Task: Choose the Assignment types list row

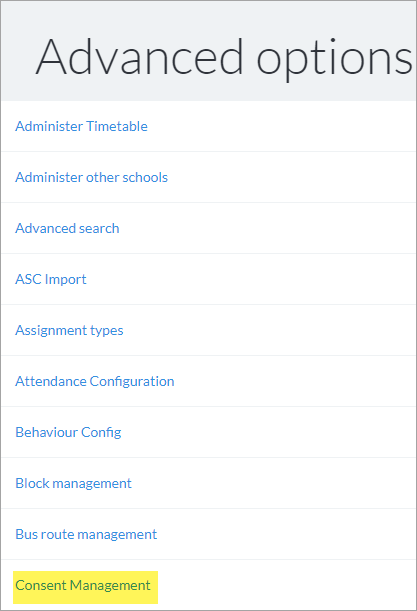Action: pyautogui.click(x=208, y=330)
